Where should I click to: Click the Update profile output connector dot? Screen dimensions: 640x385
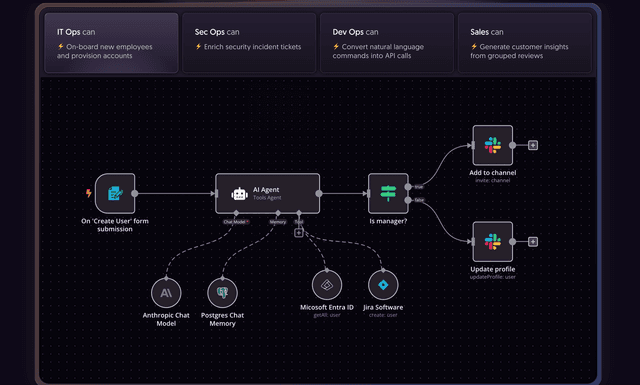click(513, 242)
